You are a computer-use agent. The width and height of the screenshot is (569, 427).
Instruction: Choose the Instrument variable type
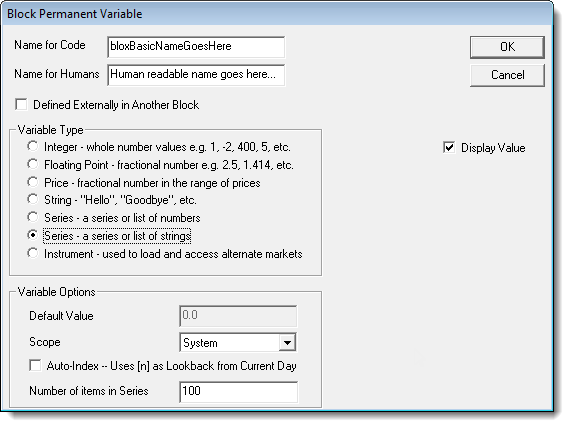pos(33,253)
